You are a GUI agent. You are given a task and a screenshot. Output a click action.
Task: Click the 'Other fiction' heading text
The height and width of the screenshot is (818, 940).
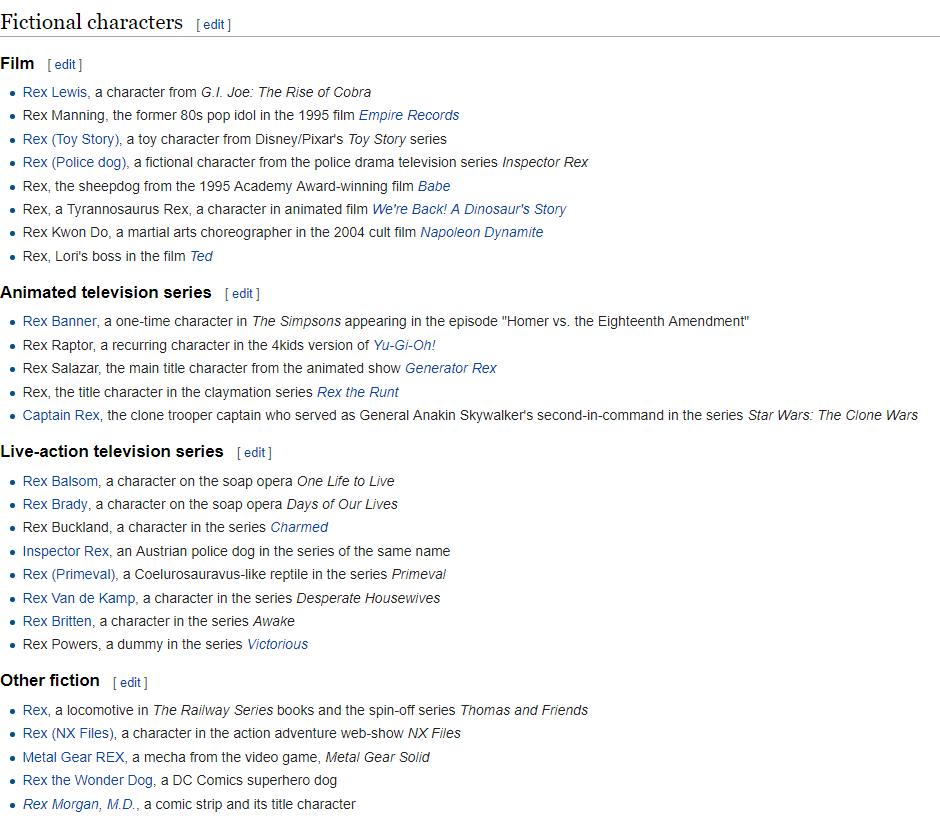[50, 681]
